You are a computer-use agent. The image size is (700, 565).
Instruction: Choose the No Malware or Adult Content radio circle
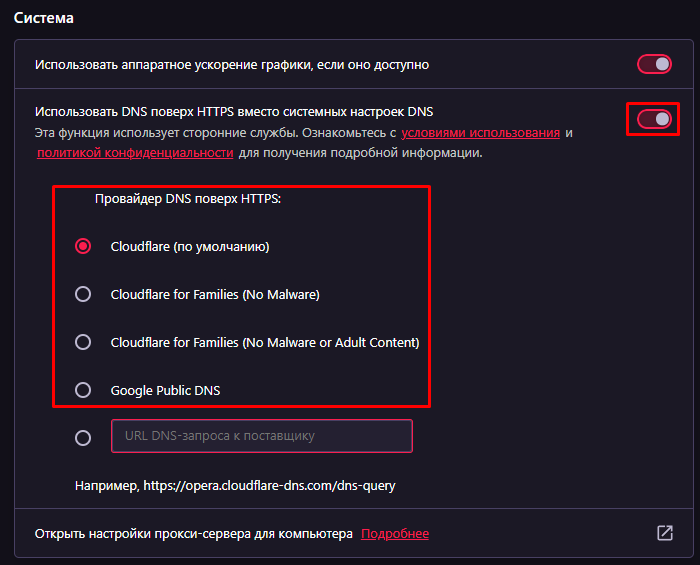tap(83, 342)
